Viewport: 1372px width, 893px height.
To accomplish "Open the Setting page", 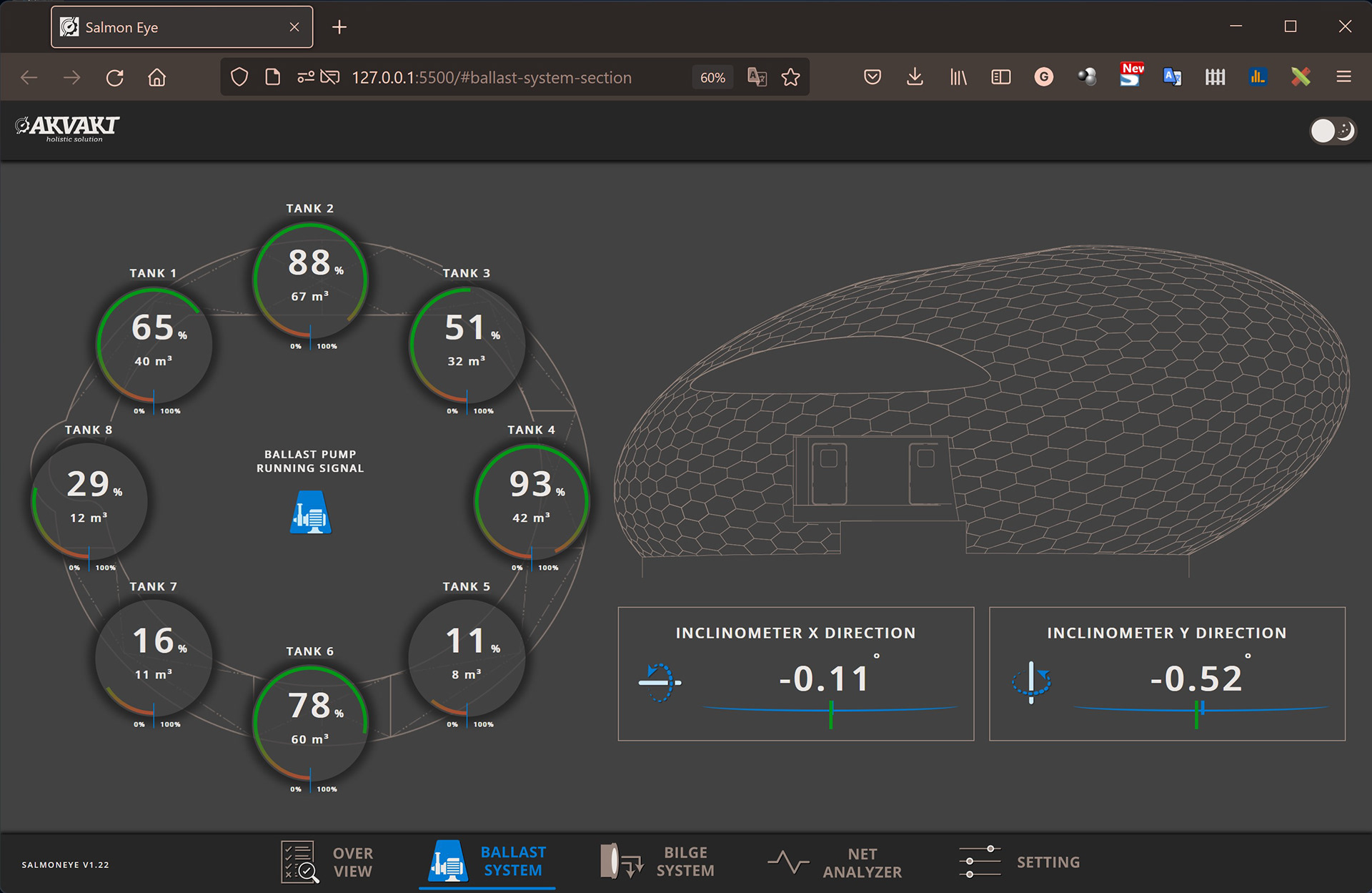I will (x=1019, y=862).
